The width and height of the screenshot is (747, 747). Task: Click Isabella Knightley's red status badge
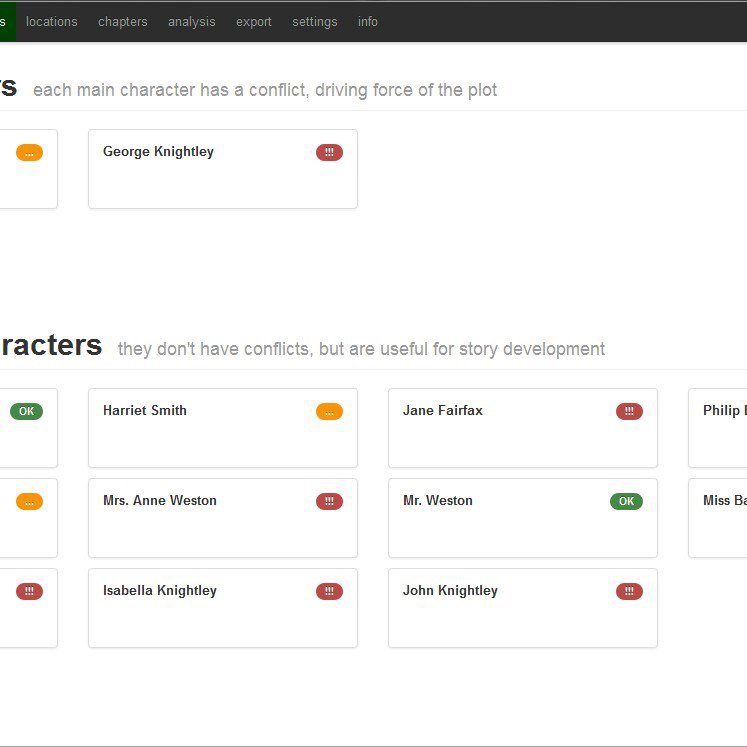pyautogui.click(x=329, y=592)
